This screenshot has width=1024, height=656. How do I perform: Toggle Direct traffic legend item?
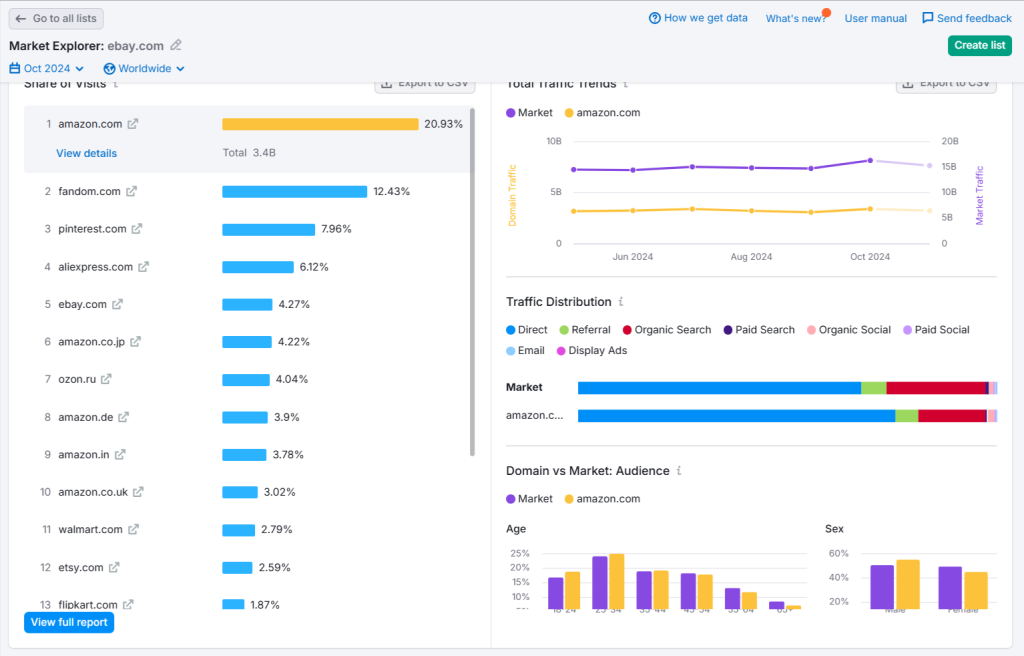click(526, 330)
